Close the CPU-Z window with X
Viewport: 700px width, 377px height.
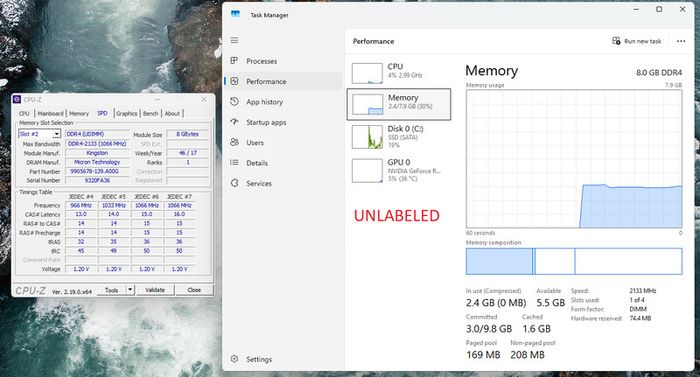(204, 99)
